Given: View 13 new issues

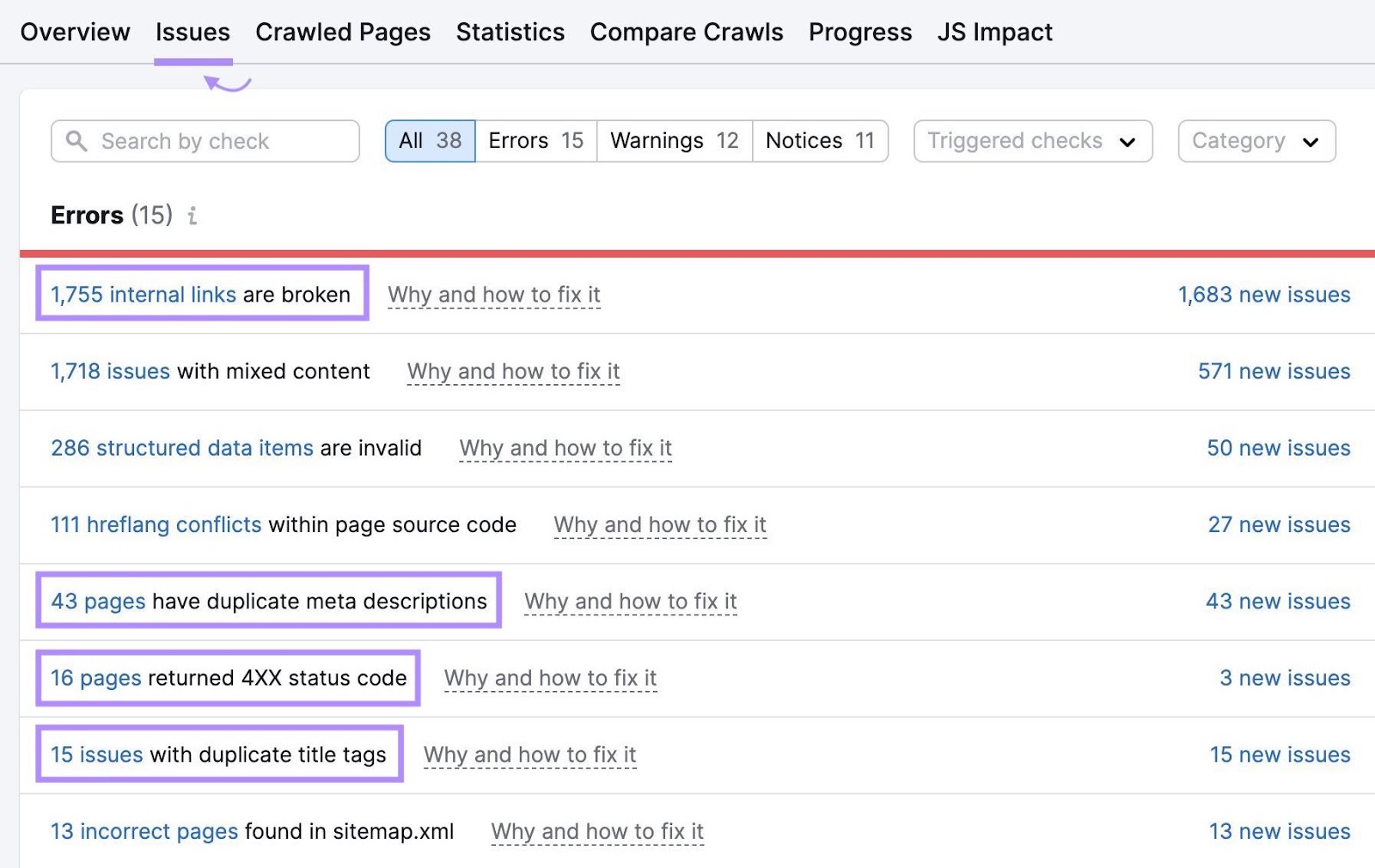Looking at the screenshot, I should 1280,831.
